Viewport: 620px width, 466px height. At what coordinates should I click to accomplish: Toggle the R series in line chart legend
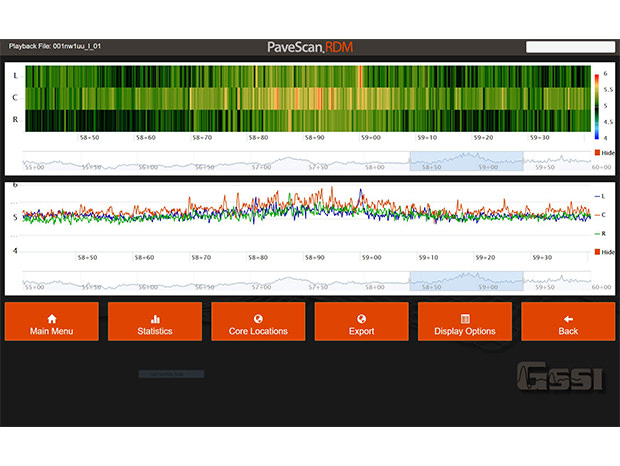[x=600, y=234]
